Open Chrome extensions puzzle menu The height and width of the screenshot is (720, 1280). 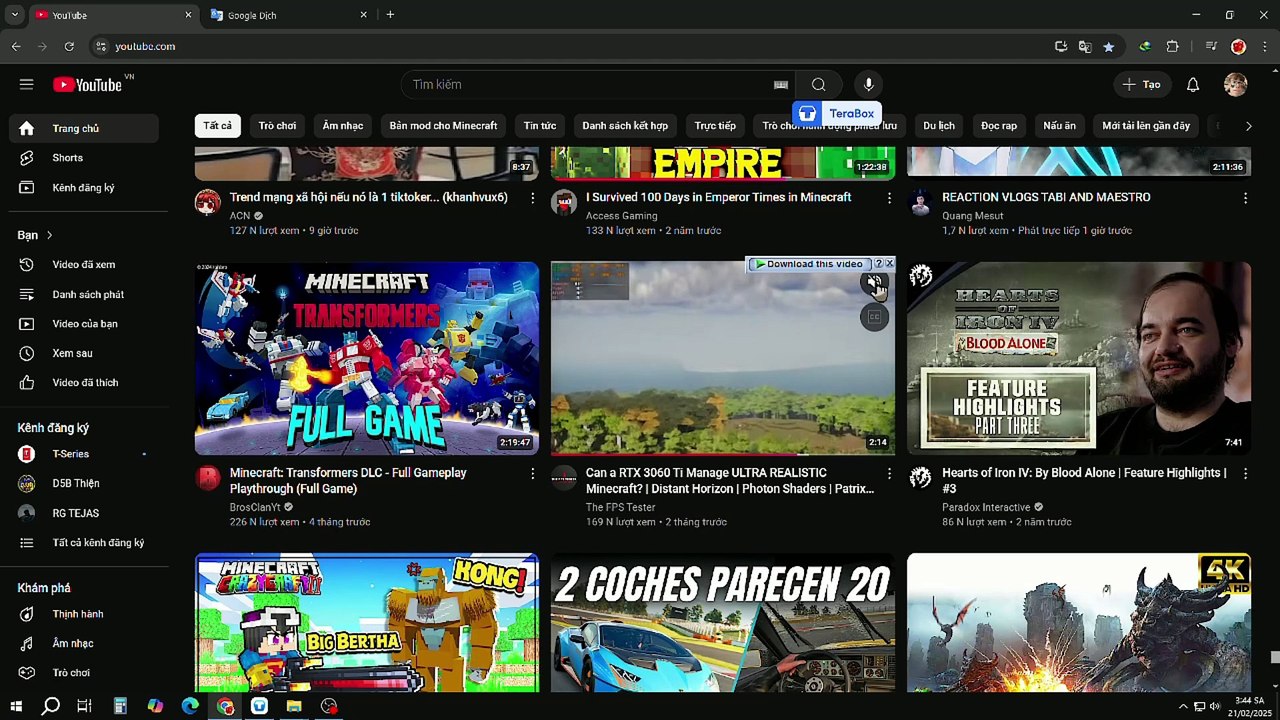[x=1173, y=46]
